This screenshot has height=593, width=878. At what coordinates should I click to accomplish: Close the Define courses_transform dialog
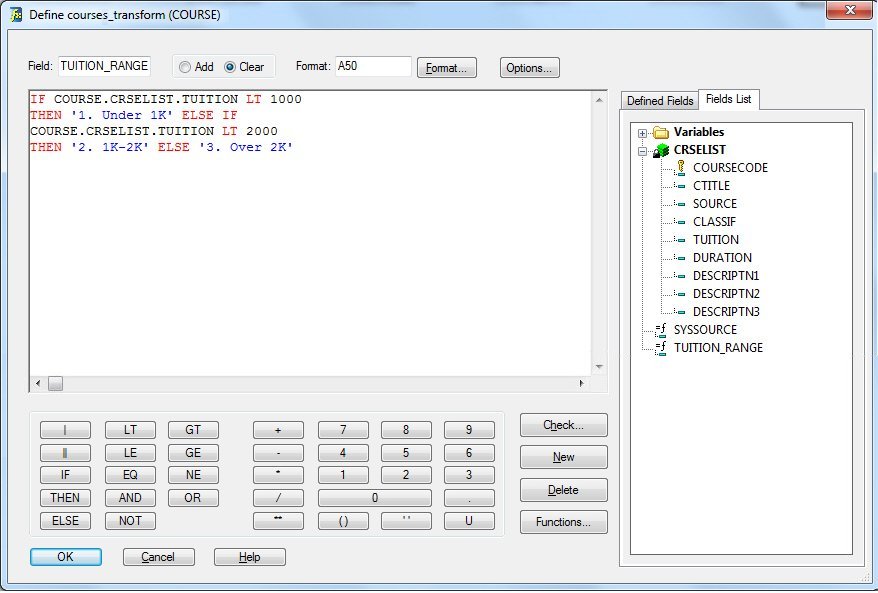(x=849, y=10)
